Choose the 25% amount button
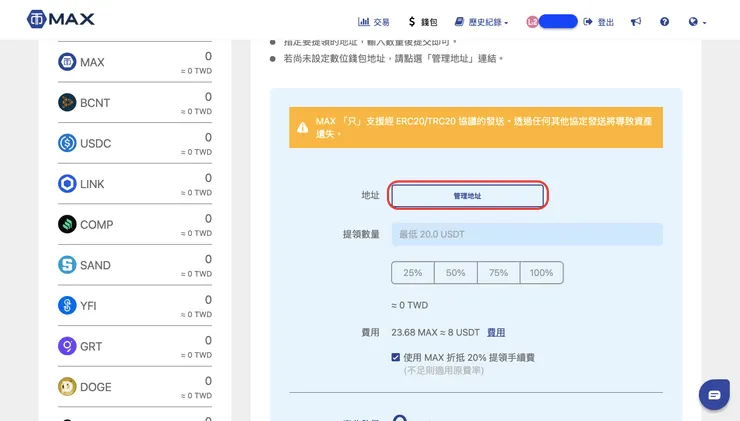 (412, 273)
